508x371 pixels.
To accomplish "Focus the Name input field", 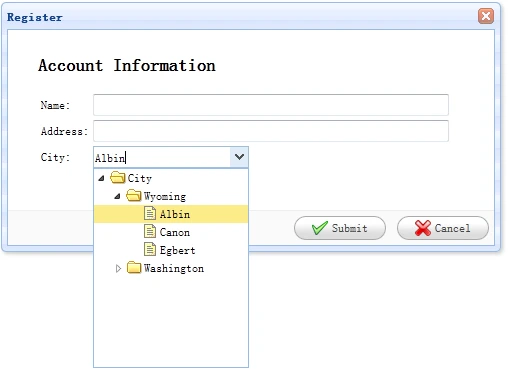I will click(271, 105).
